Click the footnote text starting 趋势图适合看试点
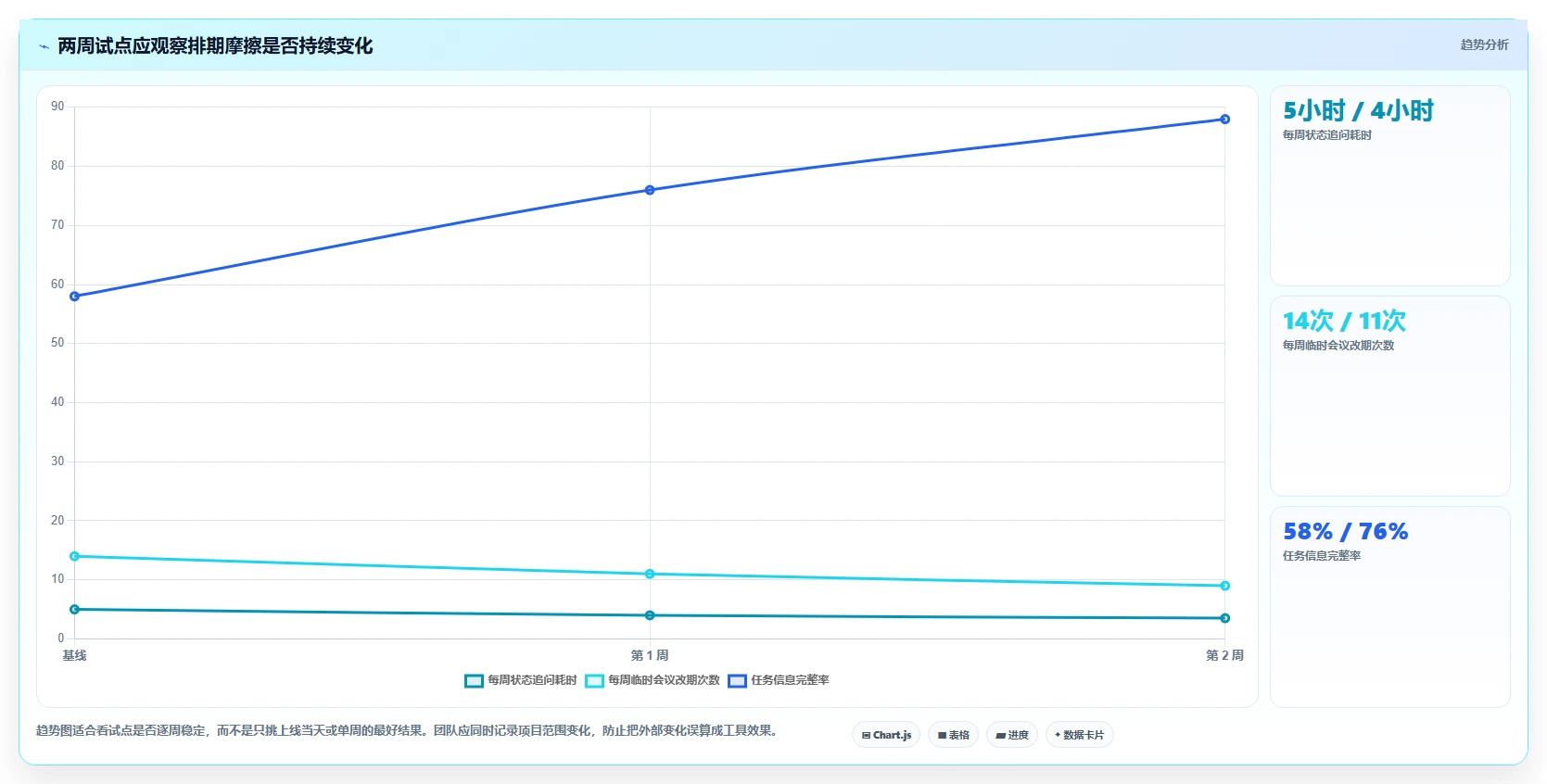 pyautogui.click(x=409, y=730)
